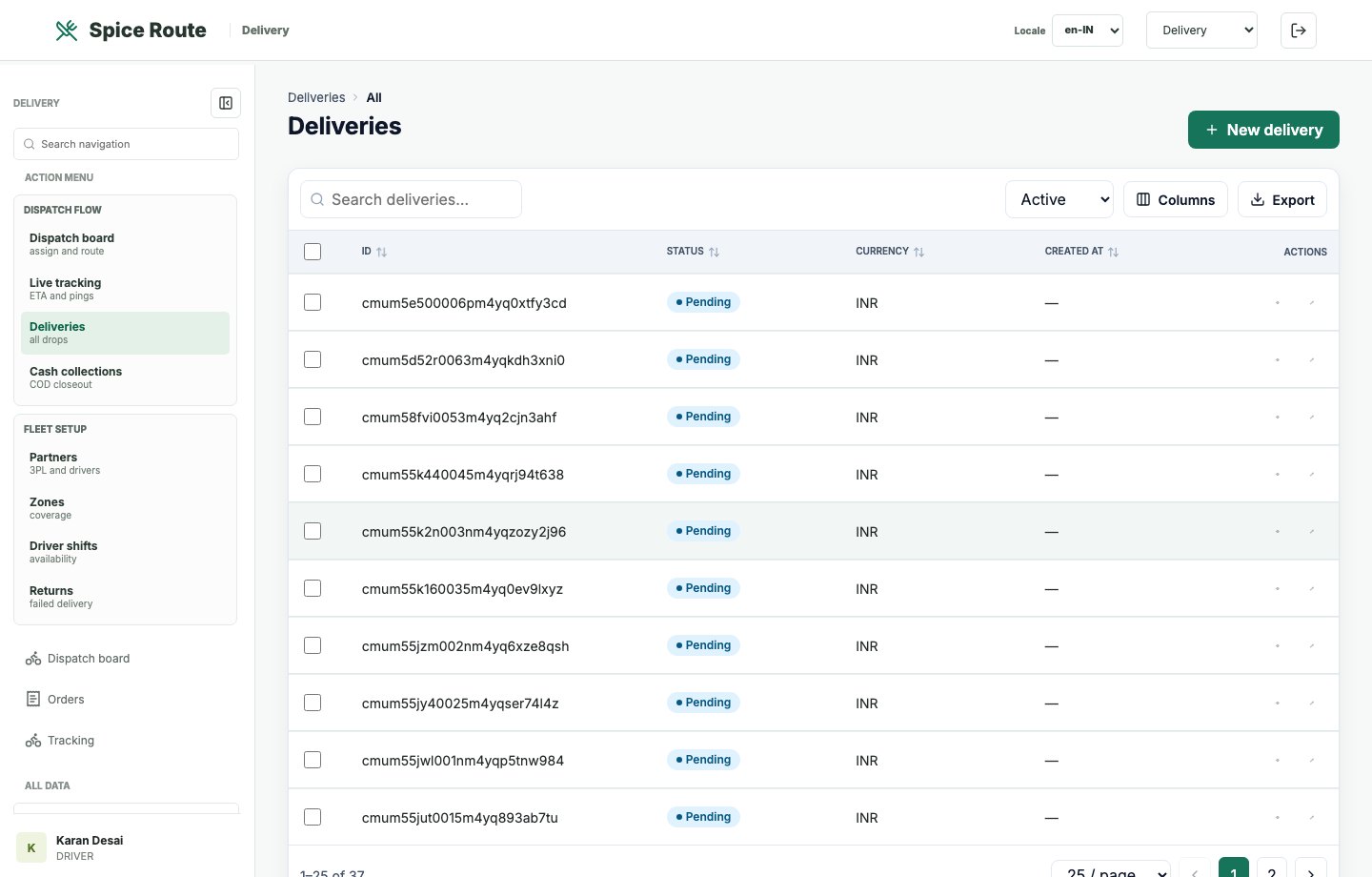Open Dispatch board 'assign and route'
Image resolution: width=1372 pixels, height=877 pixels.
pos(125,245)
